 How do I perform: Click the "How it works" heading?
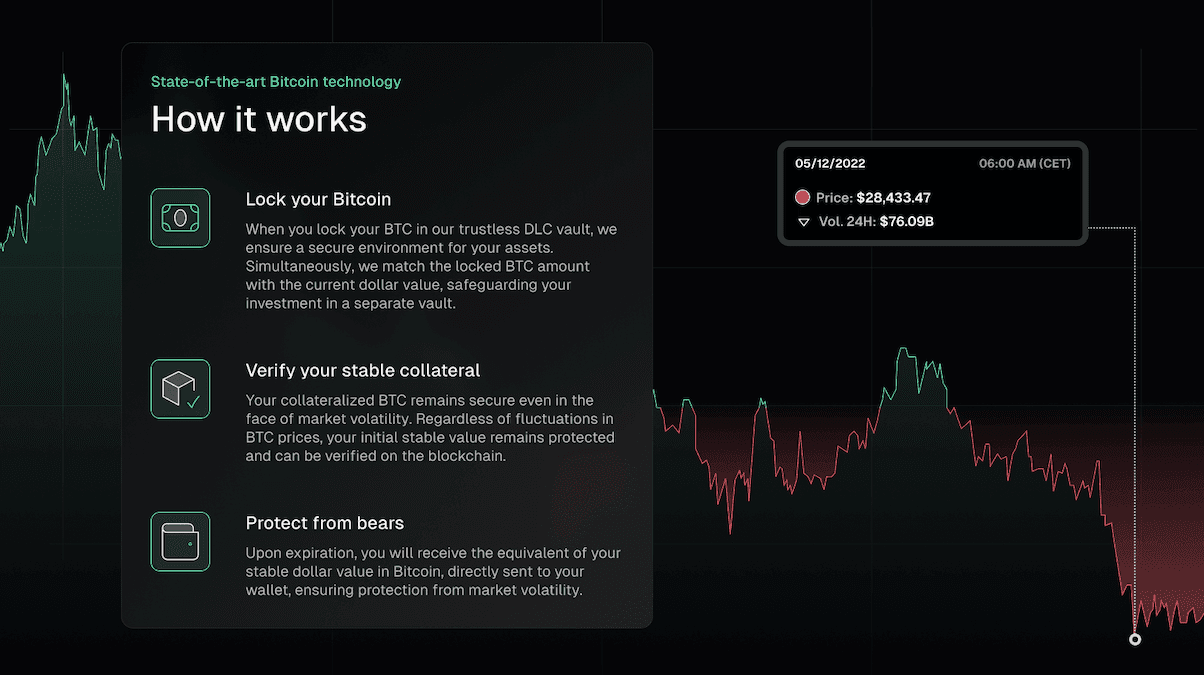tap(259, 119)
